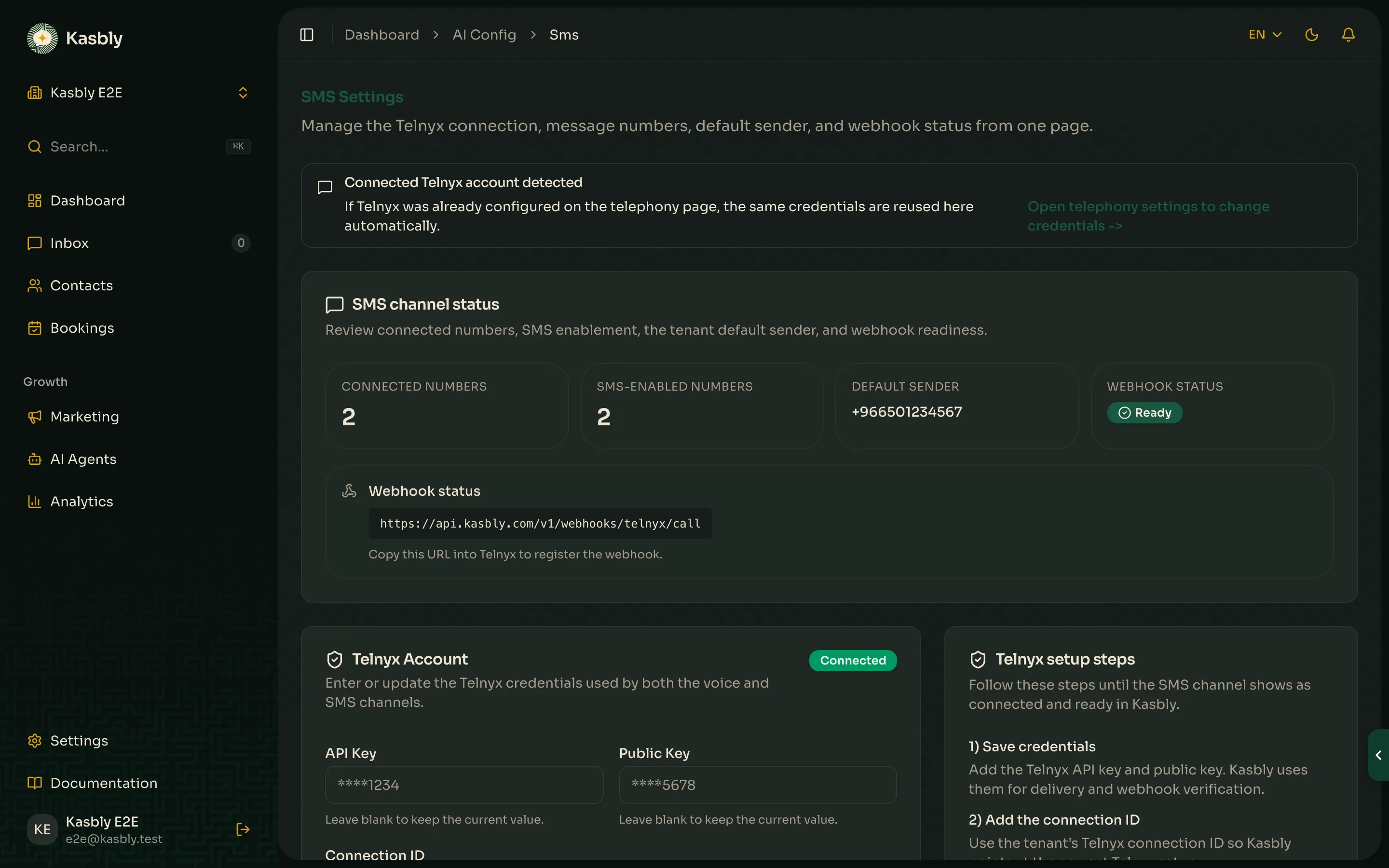Open Analytics from the sidebar
The width and height of the screenshot is (1389, 868).
pyautogui.click(x=138, y=501)
